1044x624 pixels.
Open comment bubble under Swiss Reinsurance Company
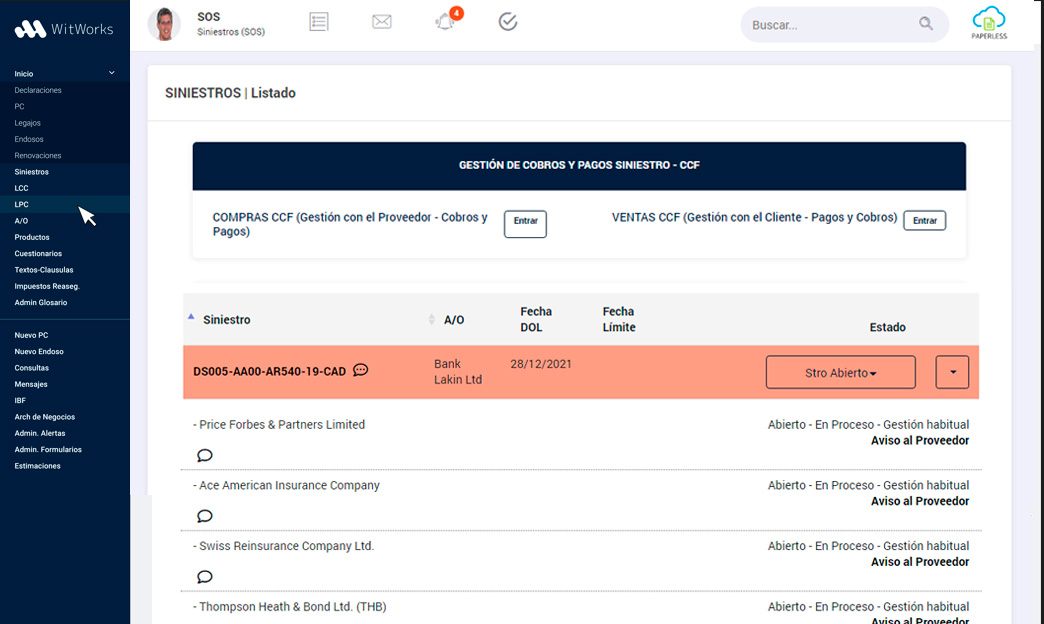205,577
